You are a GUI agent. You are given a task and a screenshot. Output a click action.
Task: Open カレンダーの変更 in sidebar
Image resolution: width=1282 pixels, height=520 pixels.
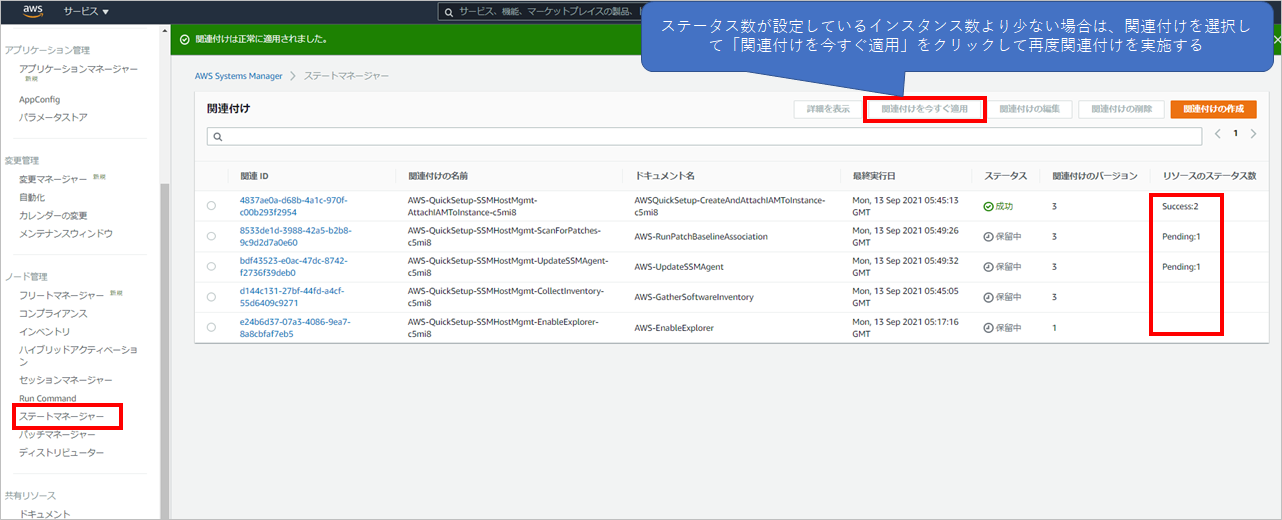(53, 215)
